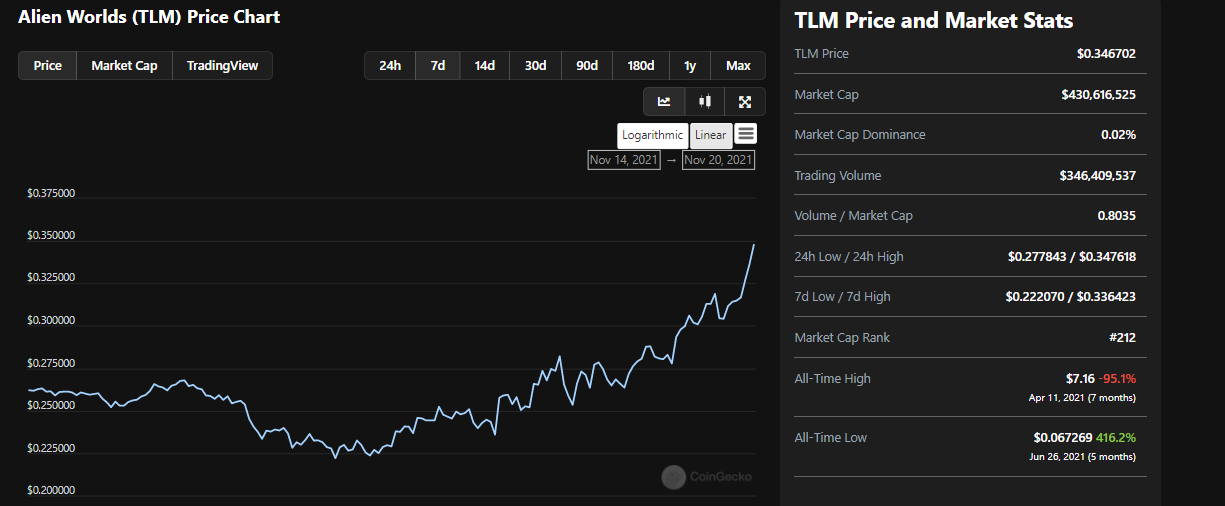Set chart range to 1y
The height and width of the screenshot is (506, 1225).
(690, 66)
